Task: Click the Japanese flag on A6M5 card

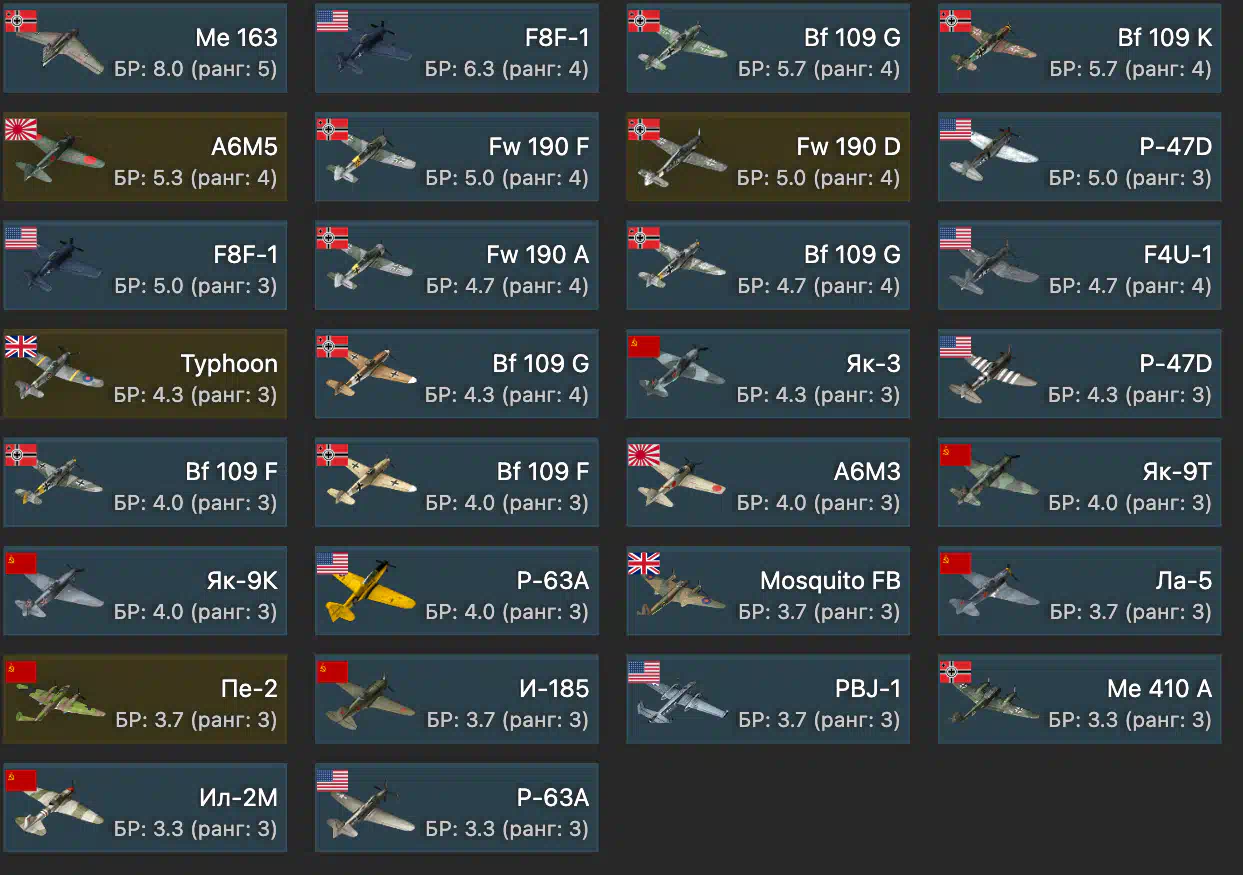Action: pos(20,129)
